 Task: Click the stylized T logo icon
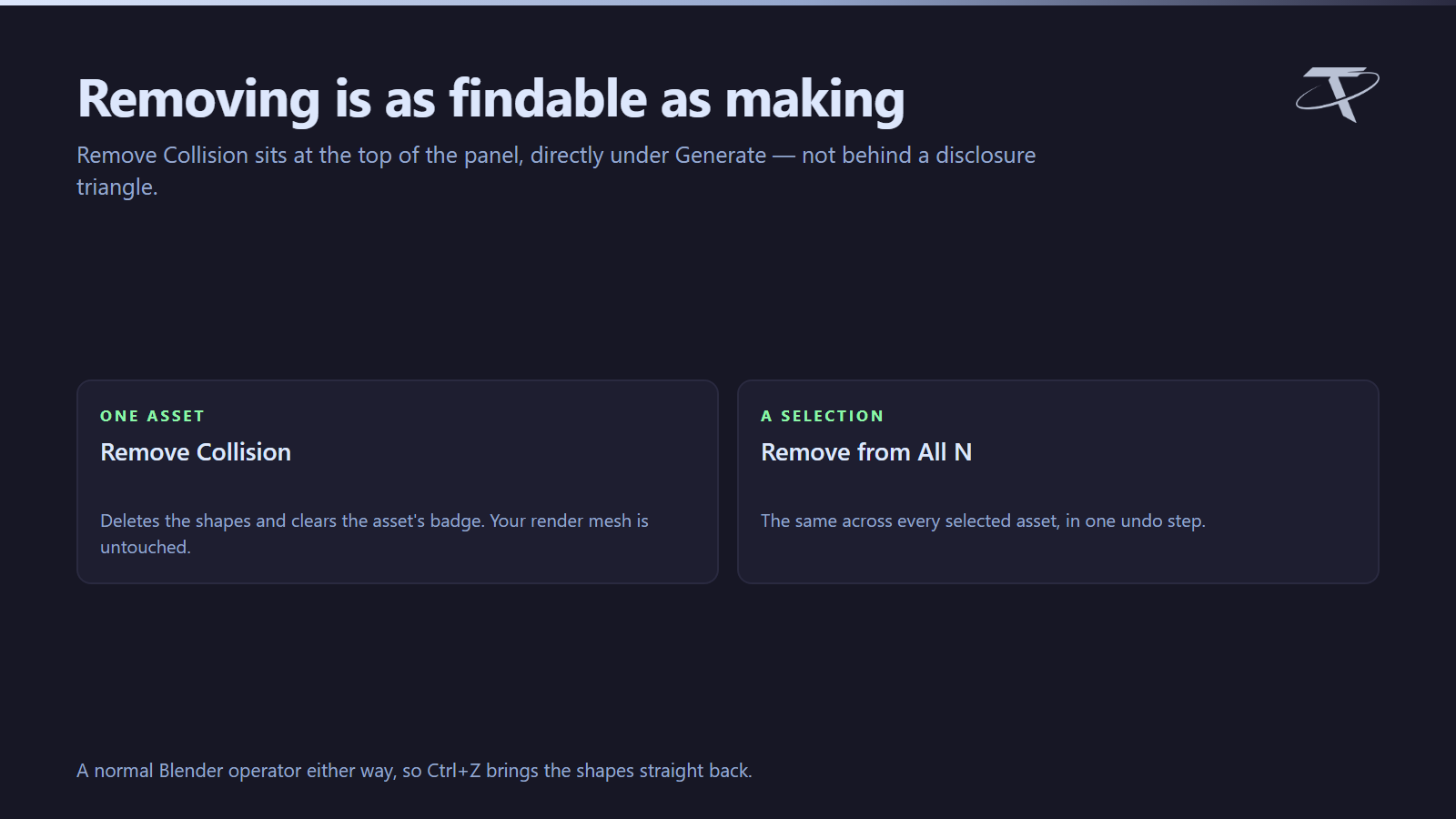[x=1337, y=94]
